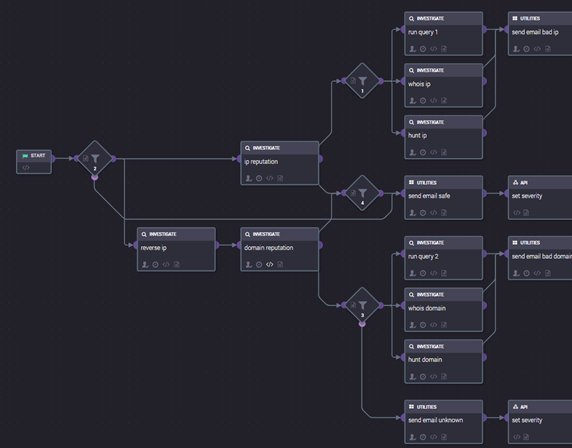Screen dimensions: 572x448
Task: Click the funnel icon in filter block 2
Action: (95, 158)
